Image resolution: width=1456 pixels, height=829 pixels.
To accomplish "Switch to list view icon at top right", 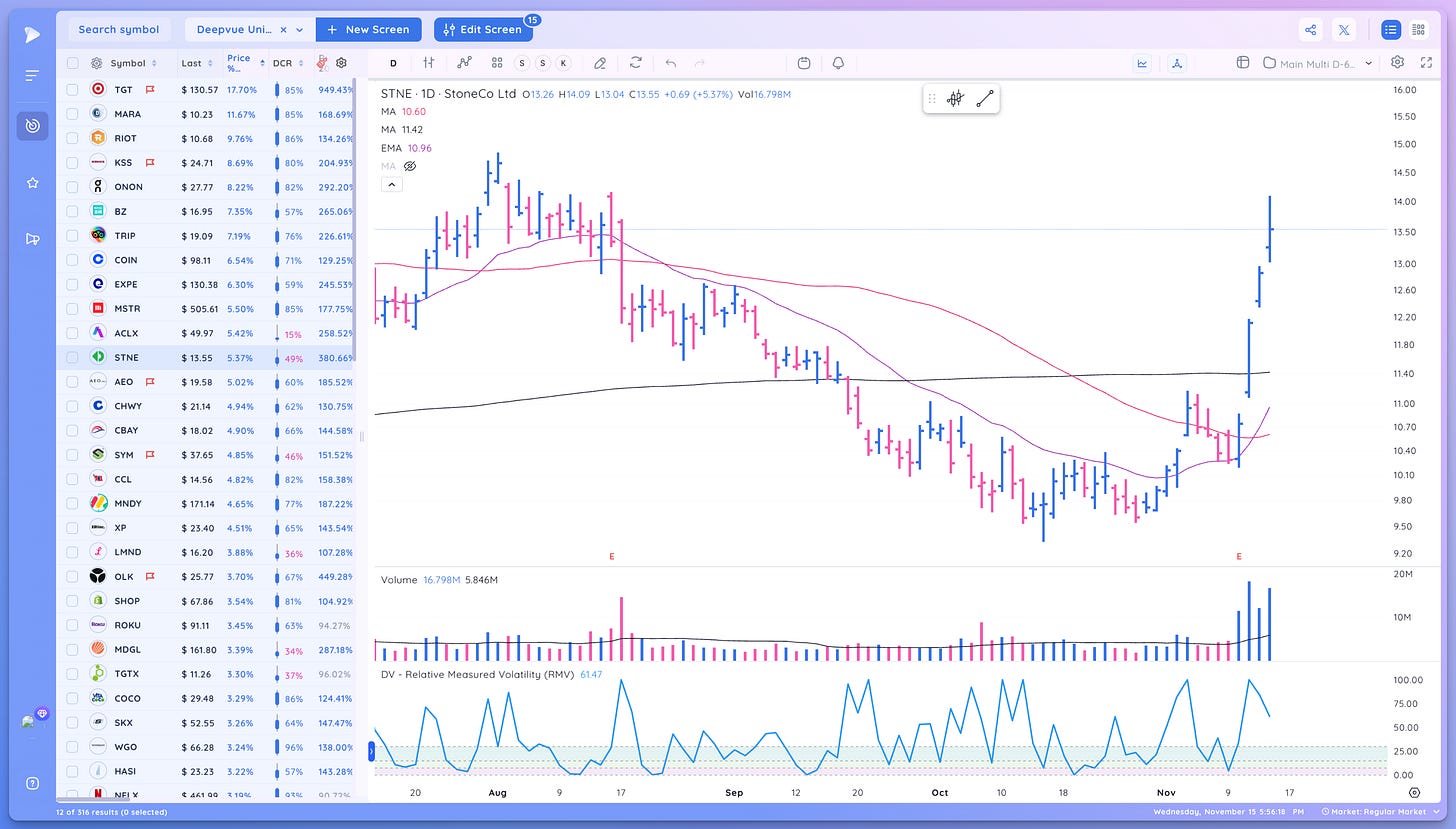I will [1391, 30].
